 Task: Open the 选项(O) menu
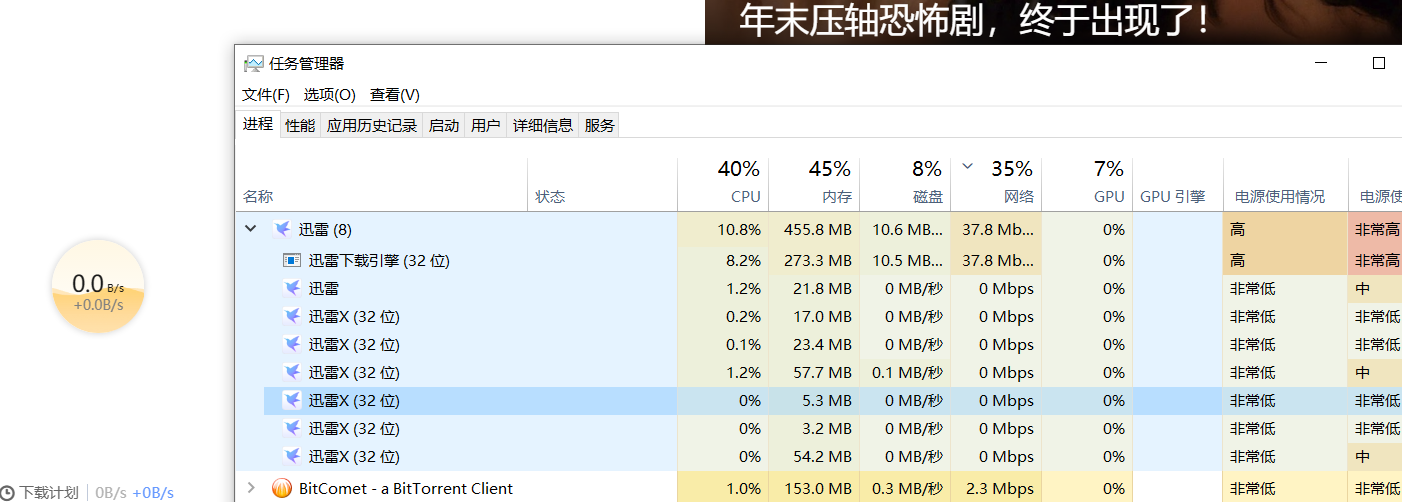pyautogui.click(x=329, y=95)
